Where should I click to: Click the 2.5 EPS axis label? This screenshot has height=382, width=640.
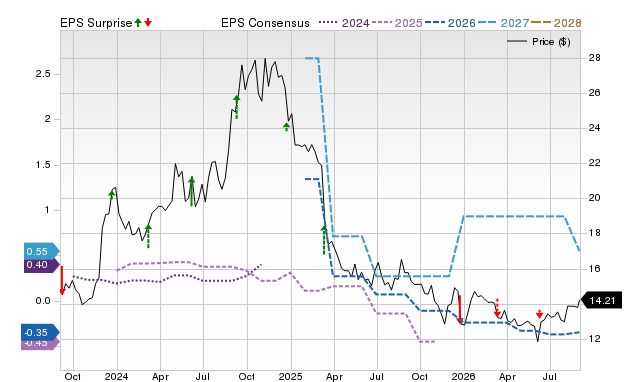point(43,74)
